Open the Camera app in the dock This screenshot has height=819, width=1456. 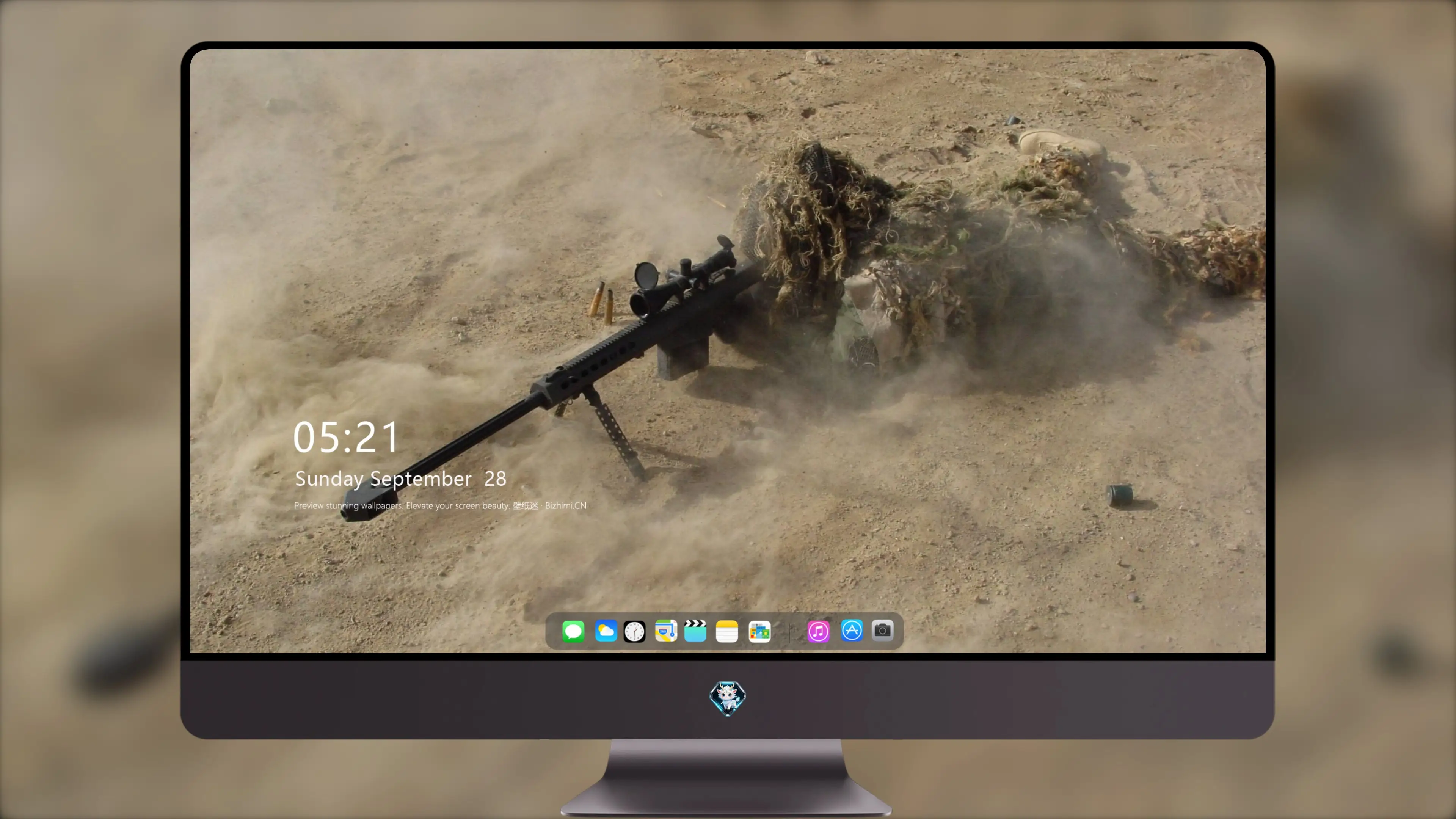tap(882, 630)
